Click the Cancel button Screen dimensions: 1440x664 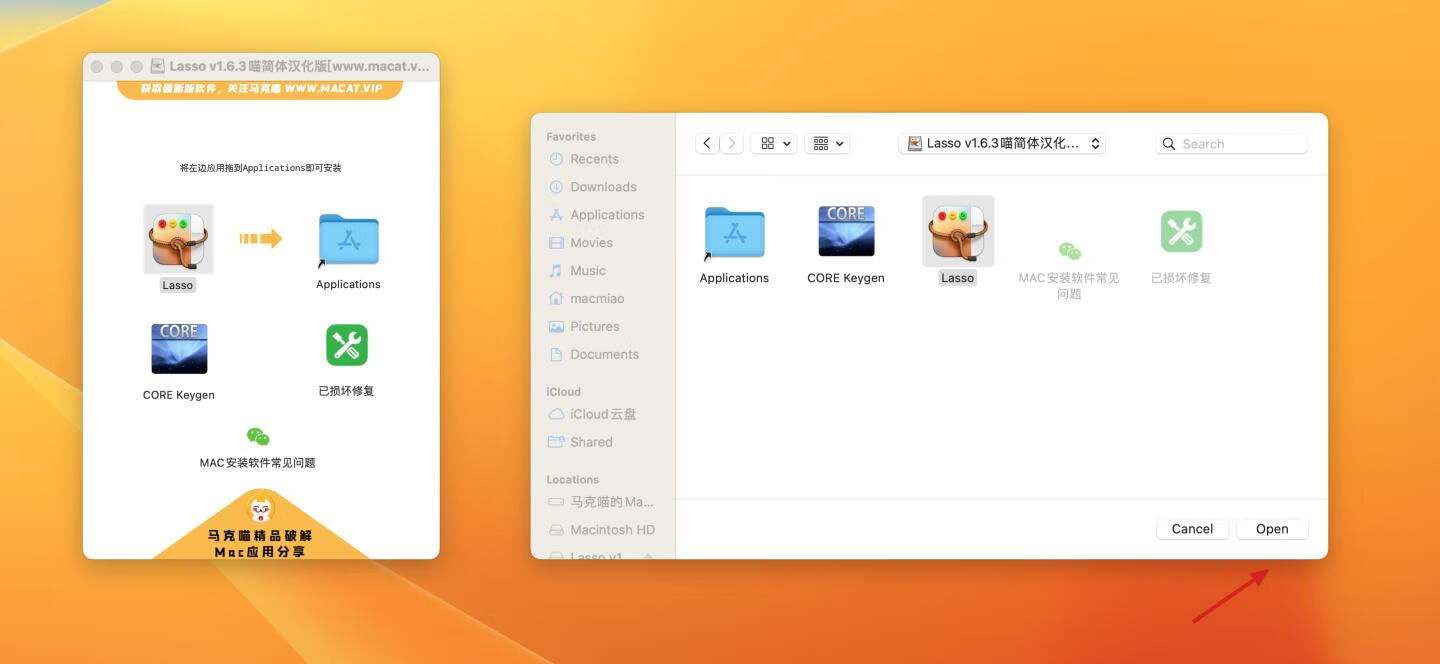click(1192, 528)
